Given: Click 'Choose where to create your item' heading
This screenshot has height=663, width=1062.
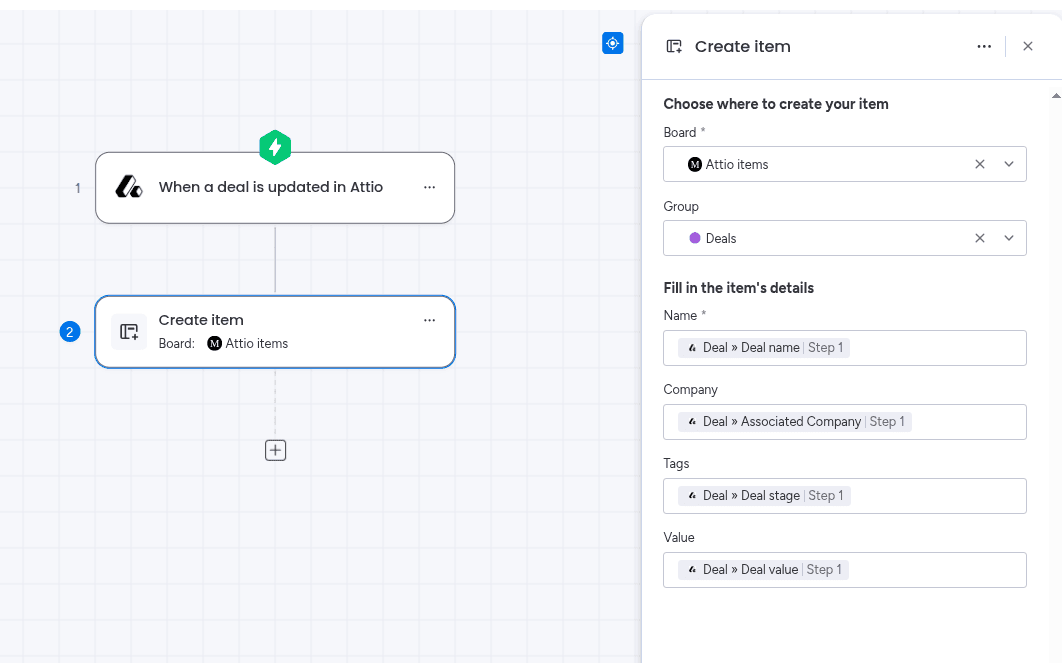Looking at the screenshot, I should [776, 104].
